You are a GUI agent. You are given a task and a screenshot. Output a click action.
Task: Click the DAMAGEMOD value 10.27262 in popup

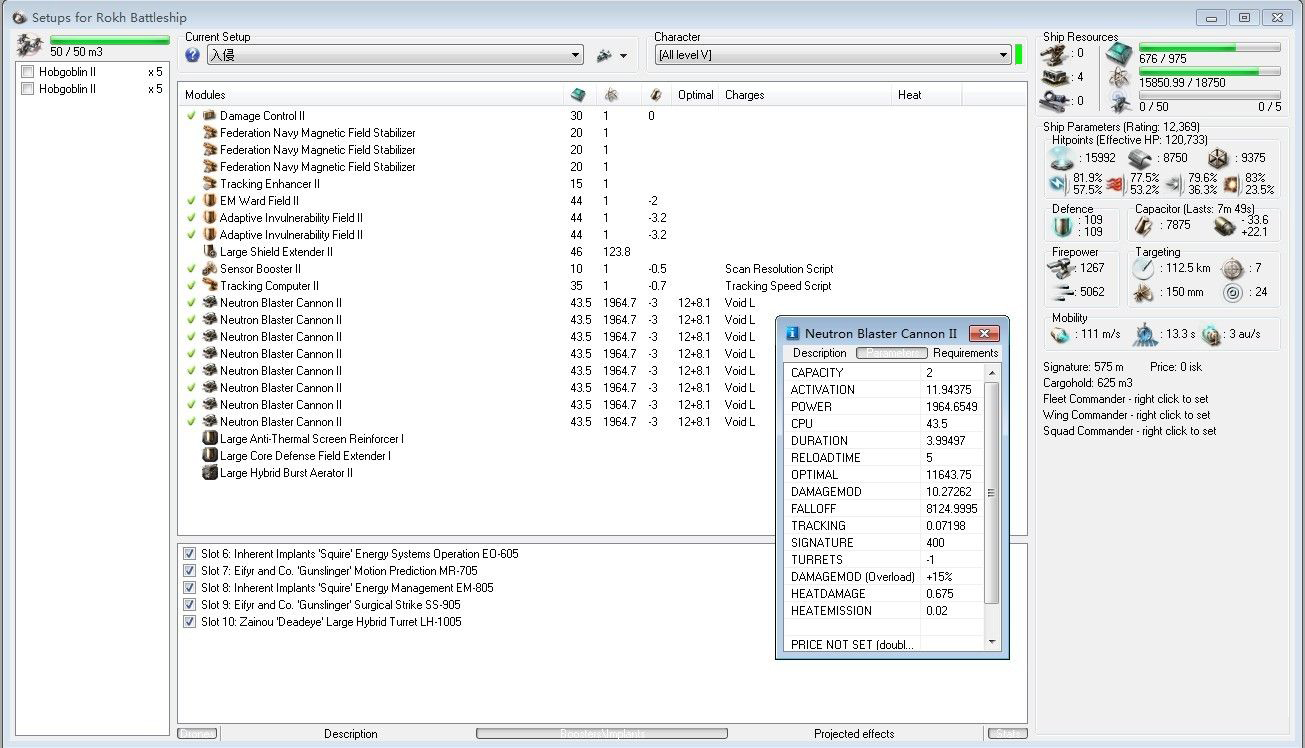950,492
